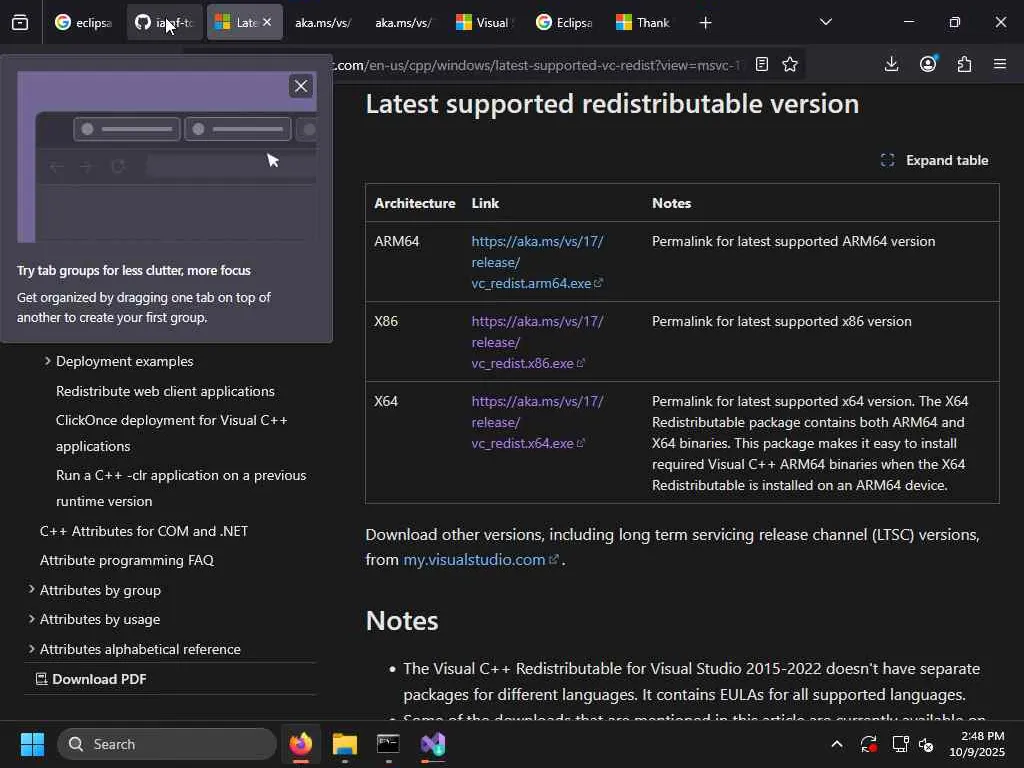Open the Extensions puzzle icon

(x=964, y=65)
